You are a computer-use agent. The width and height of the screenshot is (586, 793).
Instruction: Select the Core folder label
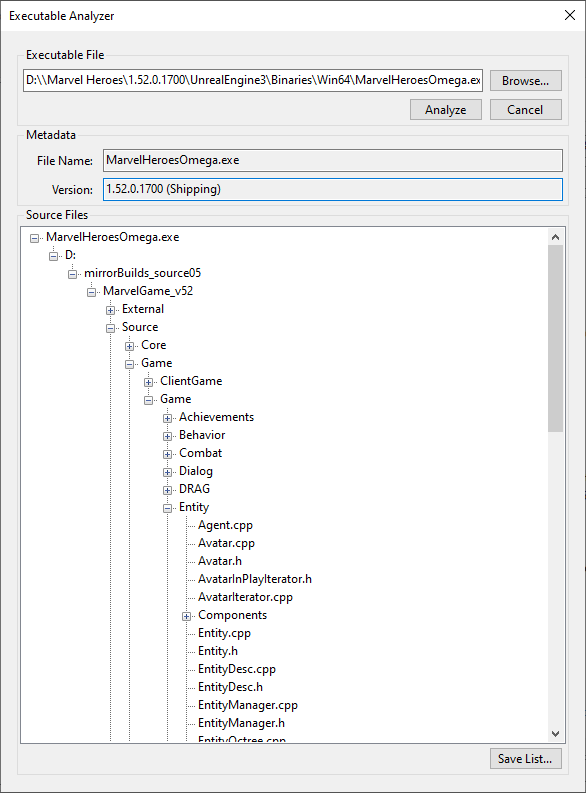153,345
